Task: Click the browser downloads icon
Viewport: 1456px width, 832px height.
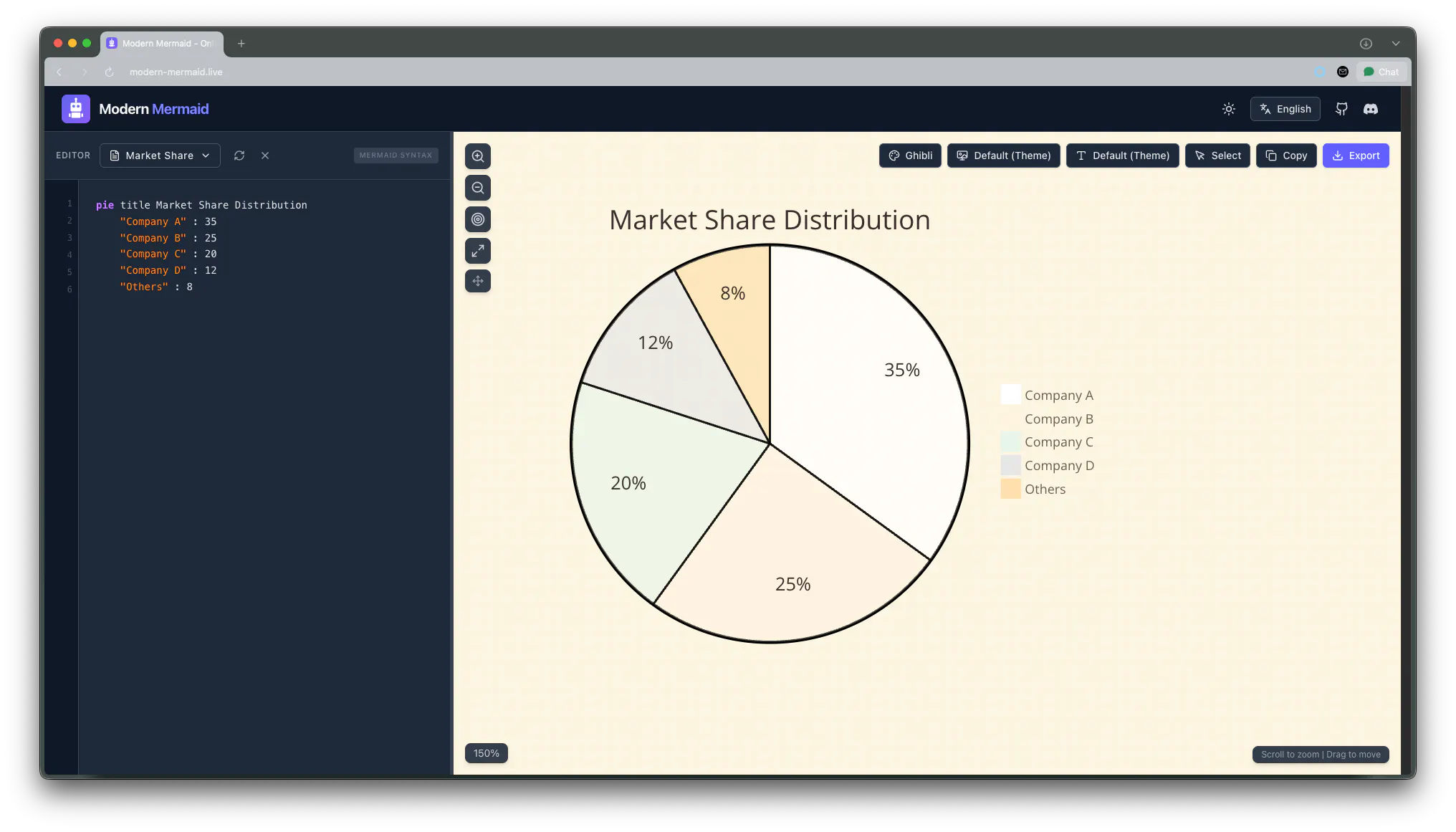Action: (x=1366, y=44)
